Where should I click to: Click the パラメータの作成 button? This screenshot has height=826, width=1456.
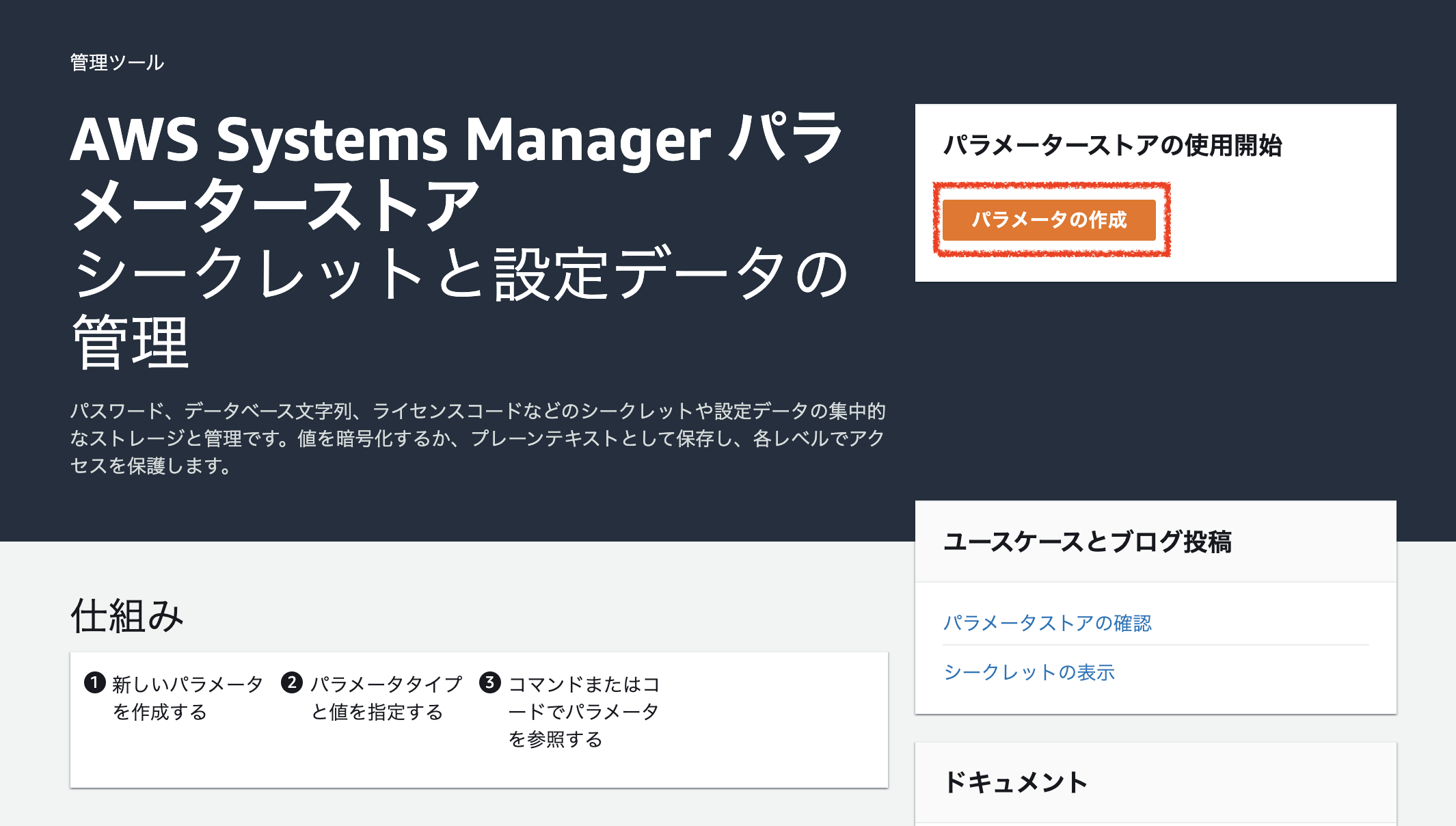click(x=1049, y=219)
